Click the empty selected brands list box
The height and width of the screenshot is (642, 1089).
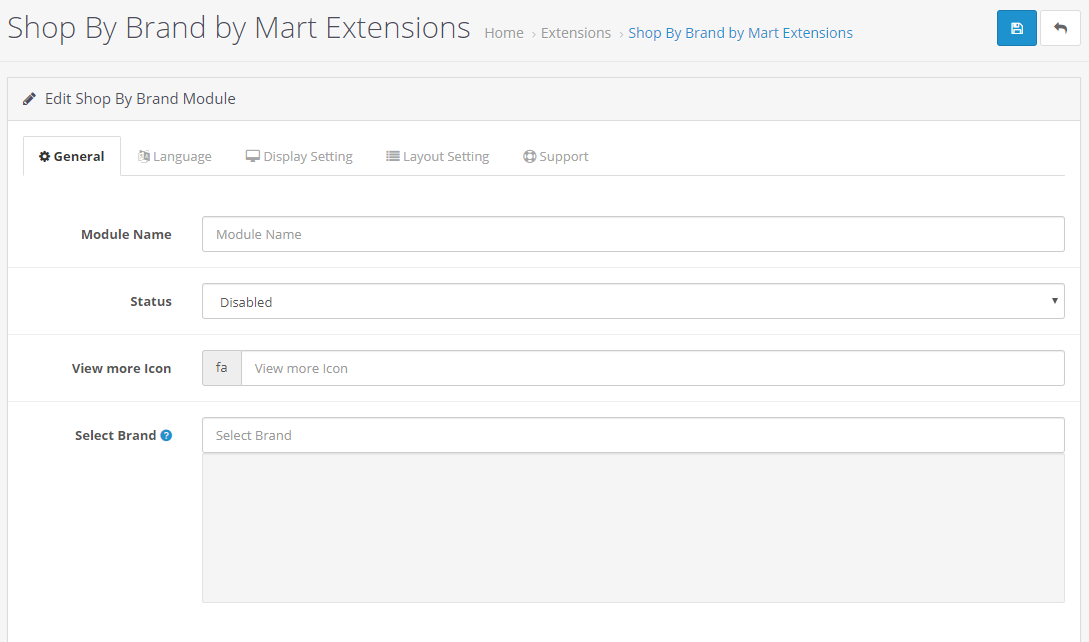click(633, 528)
